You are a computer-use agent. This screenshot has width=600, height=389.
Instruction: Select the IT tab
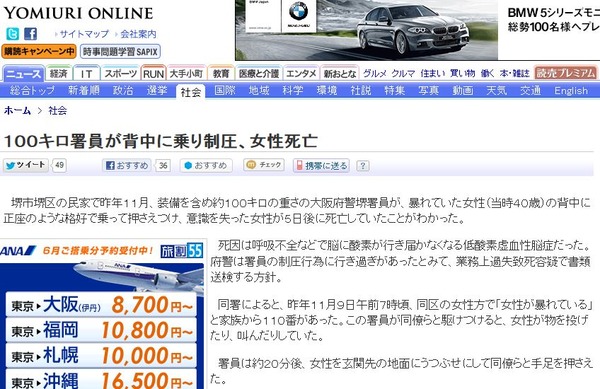[x=86, y=73]
